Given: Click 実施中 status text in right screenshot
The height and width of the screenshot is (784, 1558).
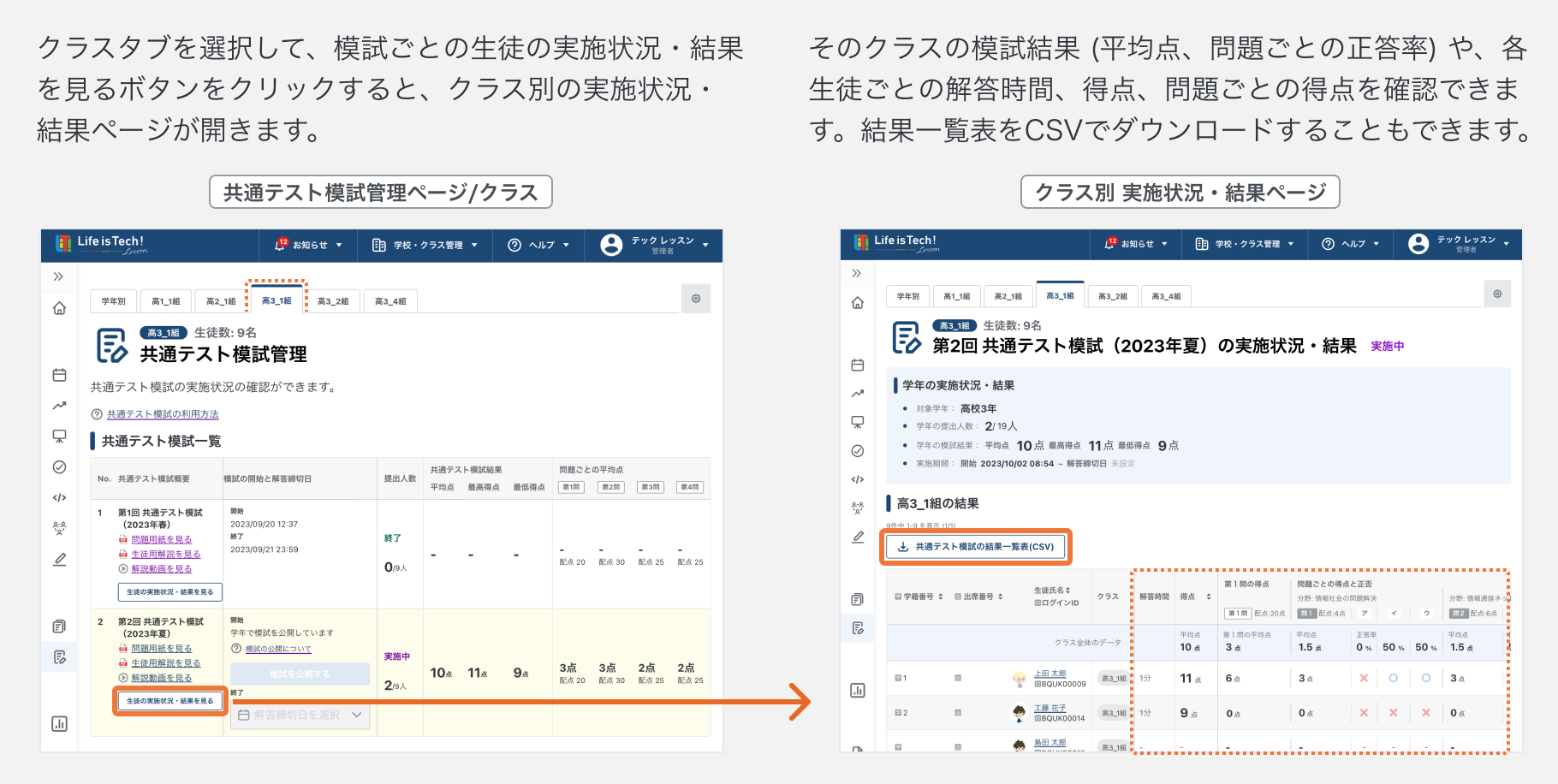Looking at the screenshot, I should coord(1387,346).
